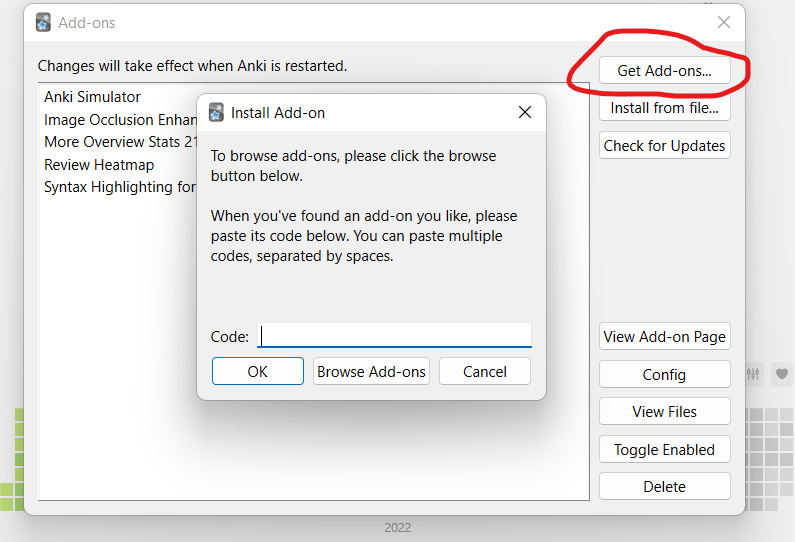Click the View Files button
The width and height of the screenshot is (795, 542).
pyautogui.click(x=664, y=411)
